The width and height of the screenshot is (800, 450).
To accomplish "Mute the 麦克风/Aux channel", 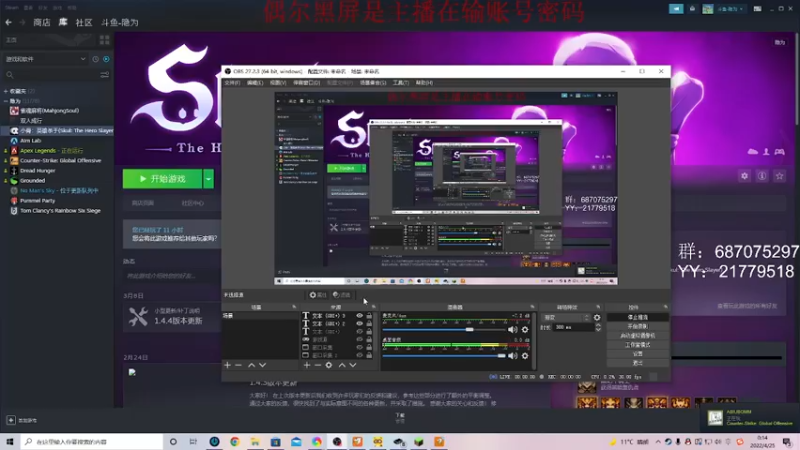I will click(x=512, y=330).
